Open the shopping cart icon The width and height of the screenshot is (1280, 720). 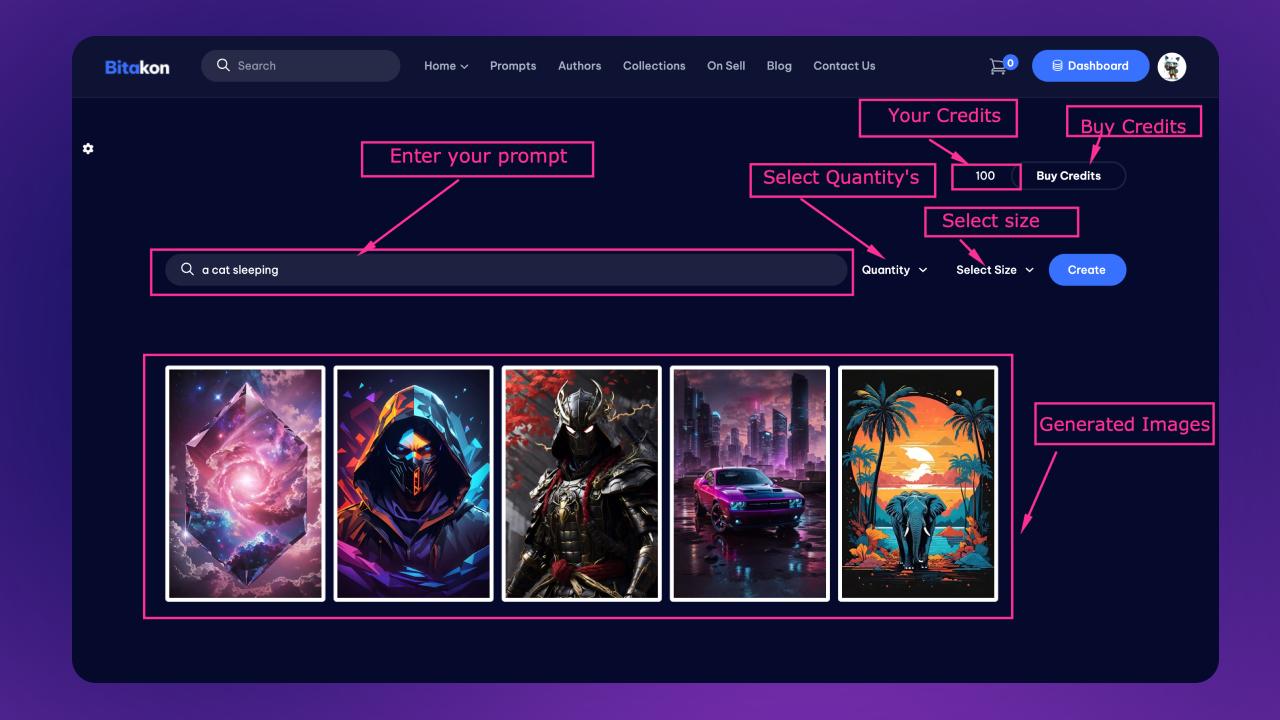click(x=998, y=66)
